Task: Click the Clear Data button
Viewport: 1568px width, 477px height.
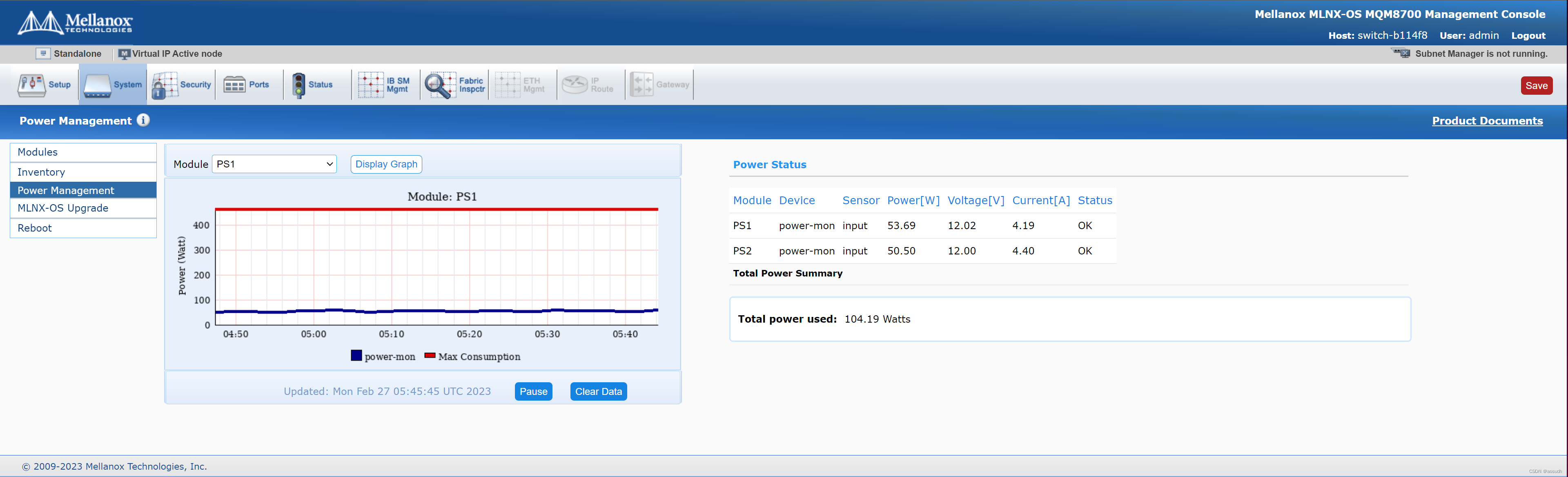Action: coord(598,392)
